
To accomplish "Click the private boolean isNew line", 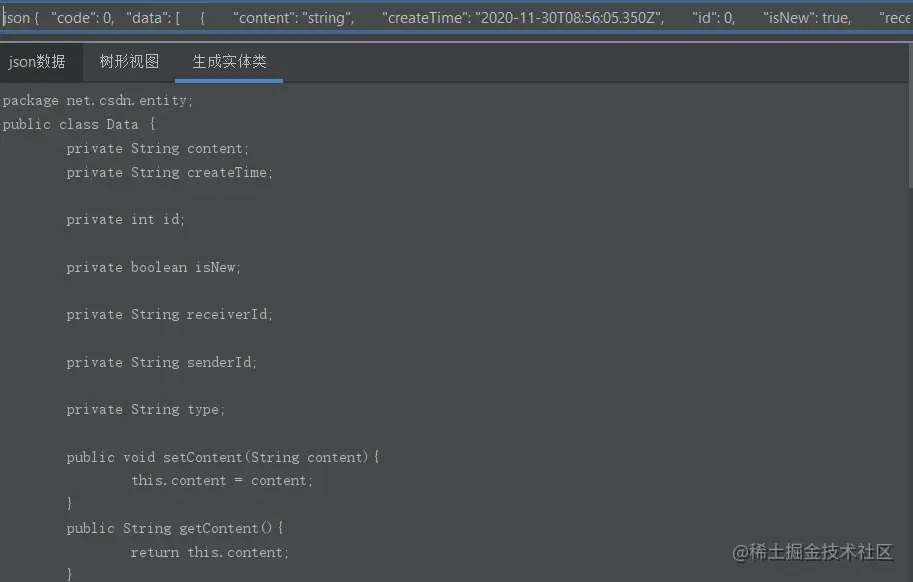I will point(153,267).
